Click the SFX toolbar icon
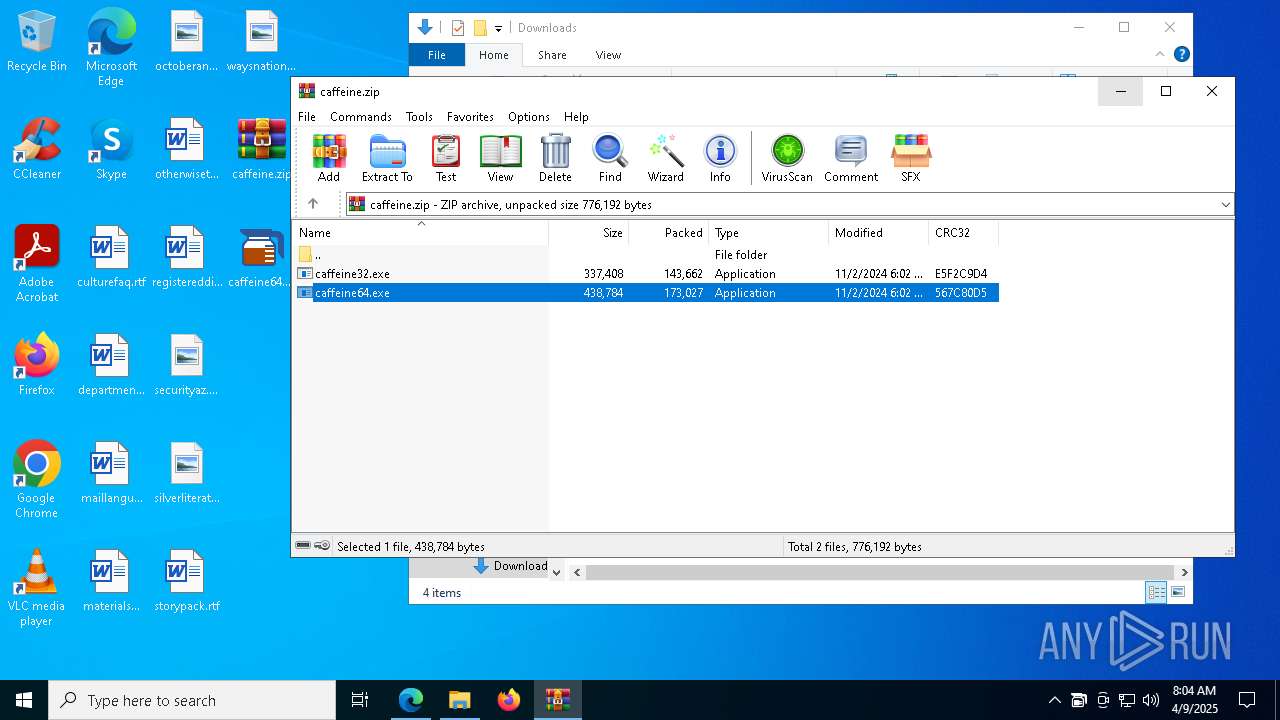 (x=911, y=159)
